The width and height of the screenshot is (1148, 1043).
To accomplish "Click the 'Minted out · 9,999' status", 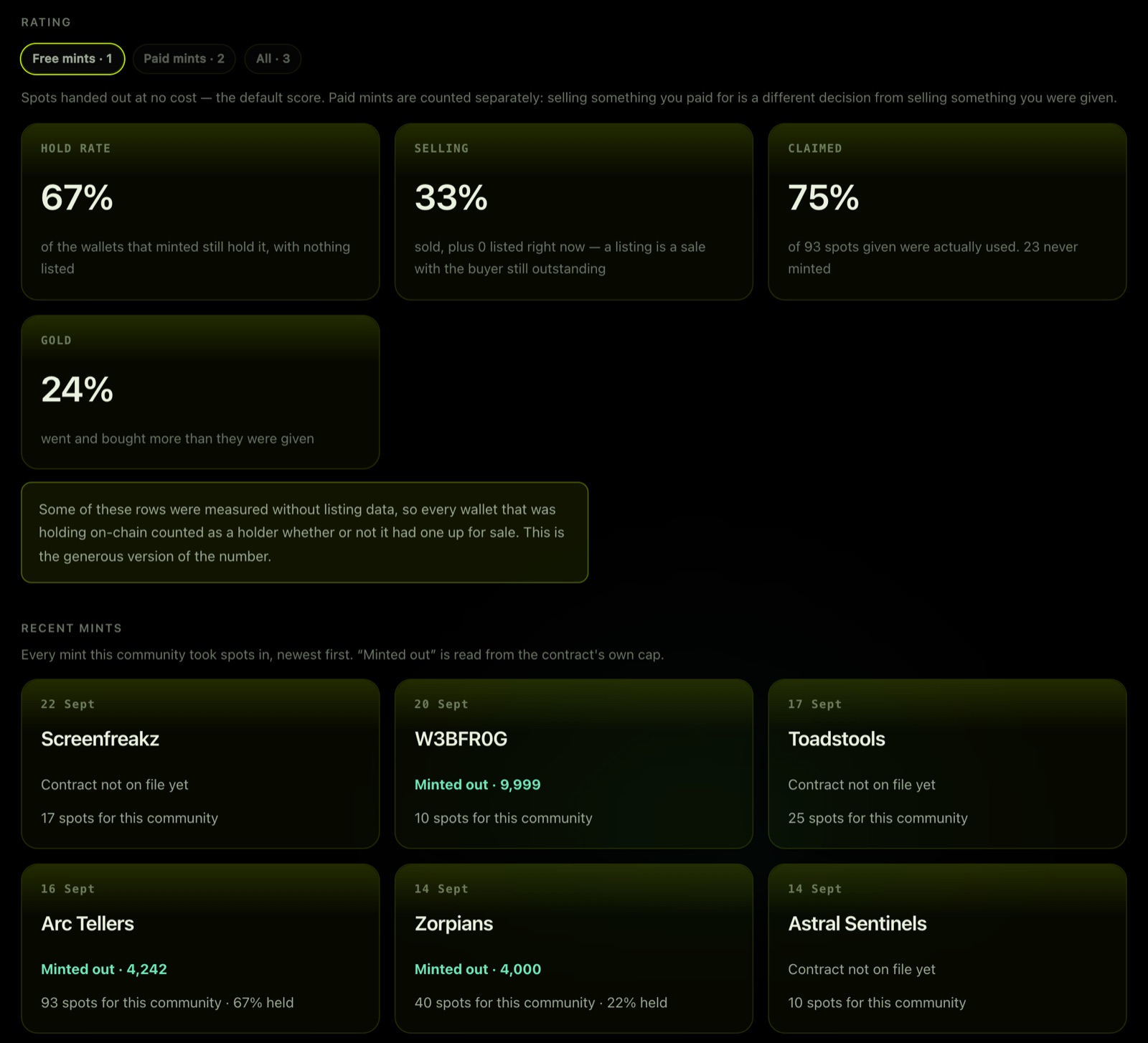I will click(477, 785).
